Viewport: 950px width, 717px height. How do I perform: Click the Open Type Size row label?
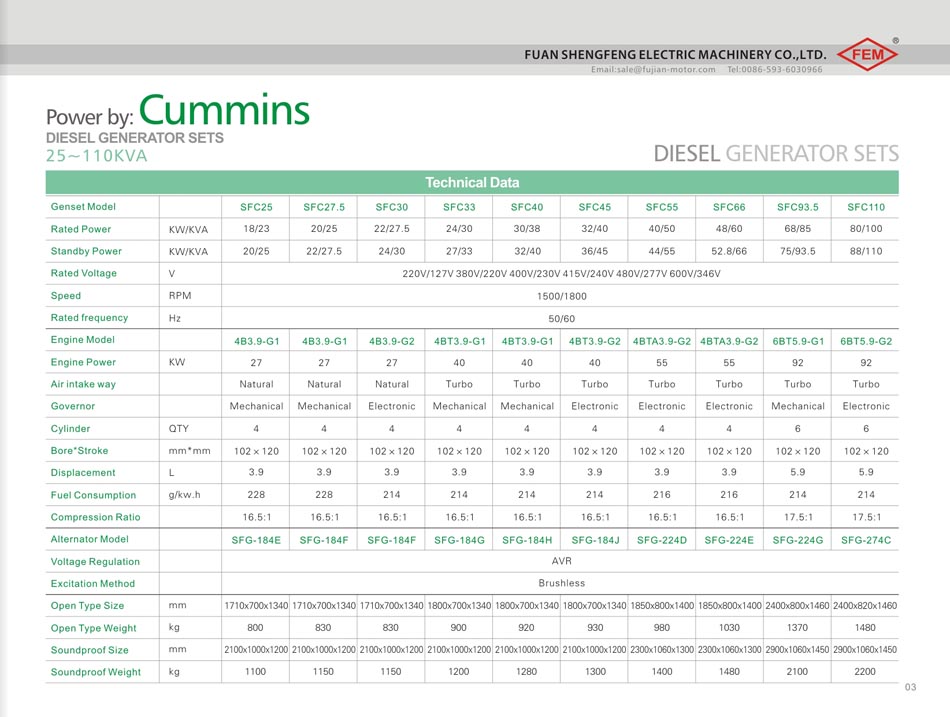pos(87,605)
